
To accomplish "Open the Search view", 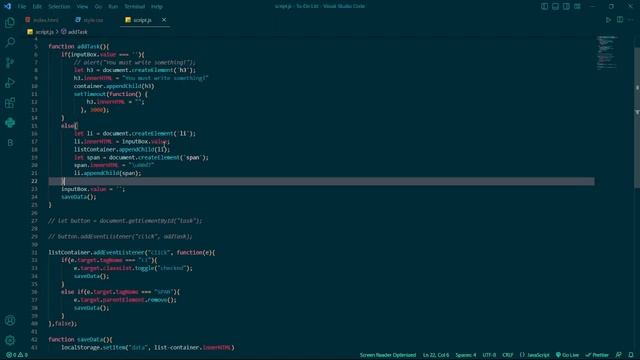I will pyautogui.click(x=10, y=42).
